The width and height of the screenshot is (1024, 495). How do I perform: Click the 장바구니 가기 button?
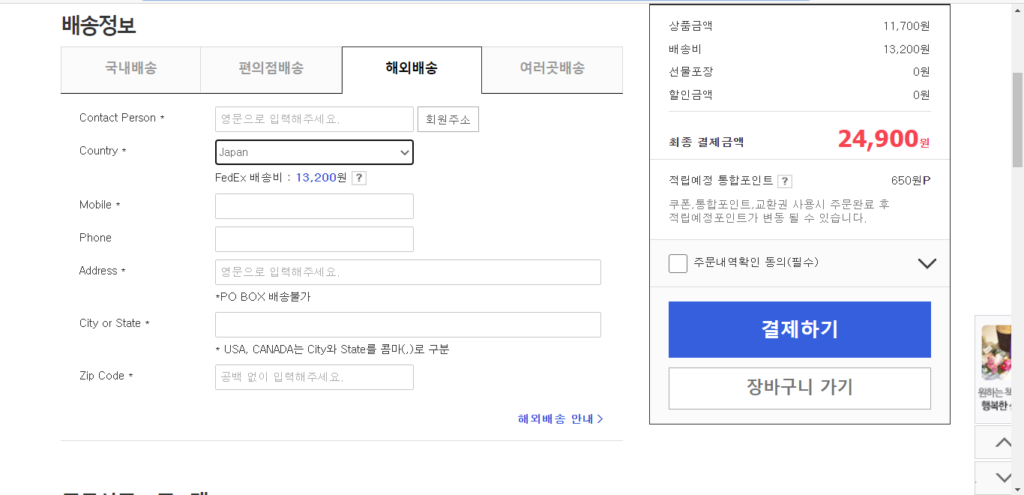tap(799, 388)
